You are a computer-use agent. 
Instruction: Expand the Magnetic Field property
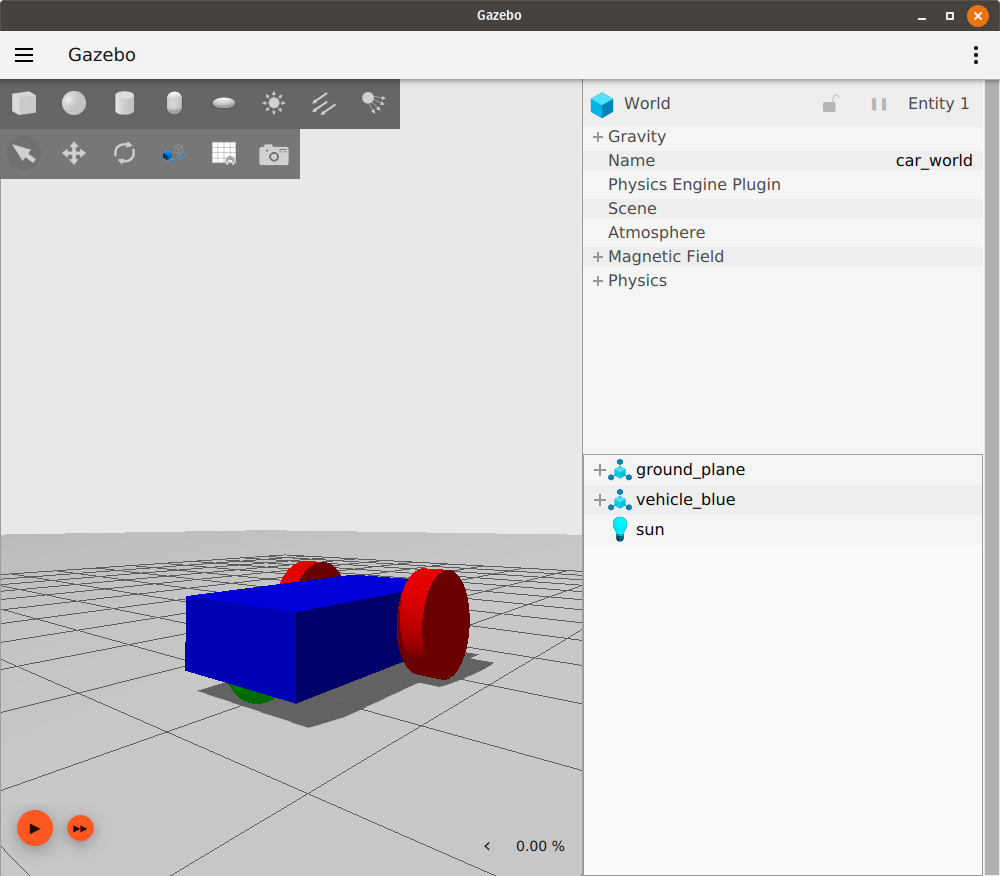tap(597, 257)
